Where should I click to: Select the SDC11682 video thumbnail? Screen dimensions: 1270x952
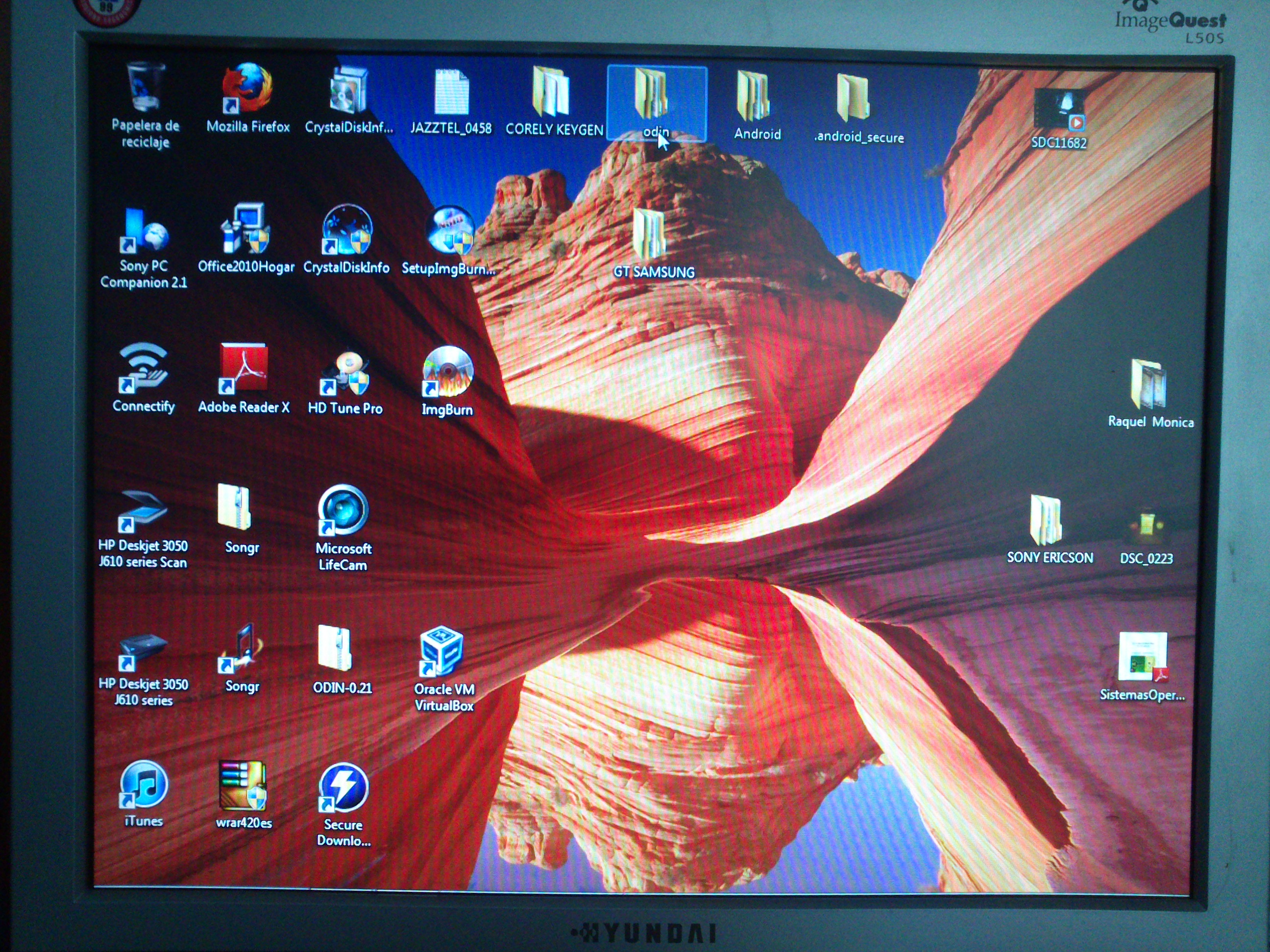click(1059, 109)
